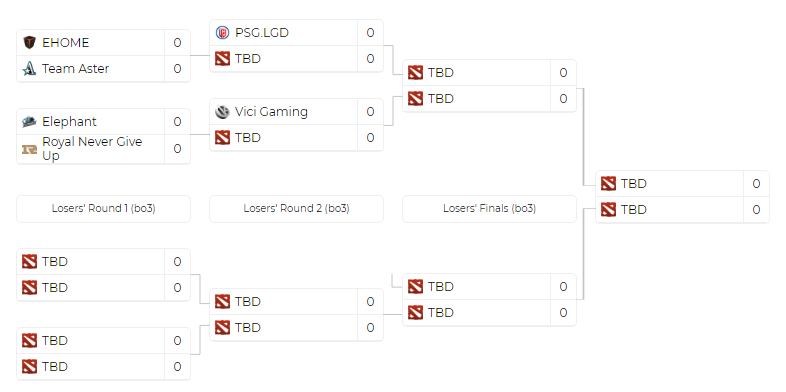This screenshot has height=392, width=786.
Task: Click the Losers' Round 2 (bo3) header
Action: [296, 209]
